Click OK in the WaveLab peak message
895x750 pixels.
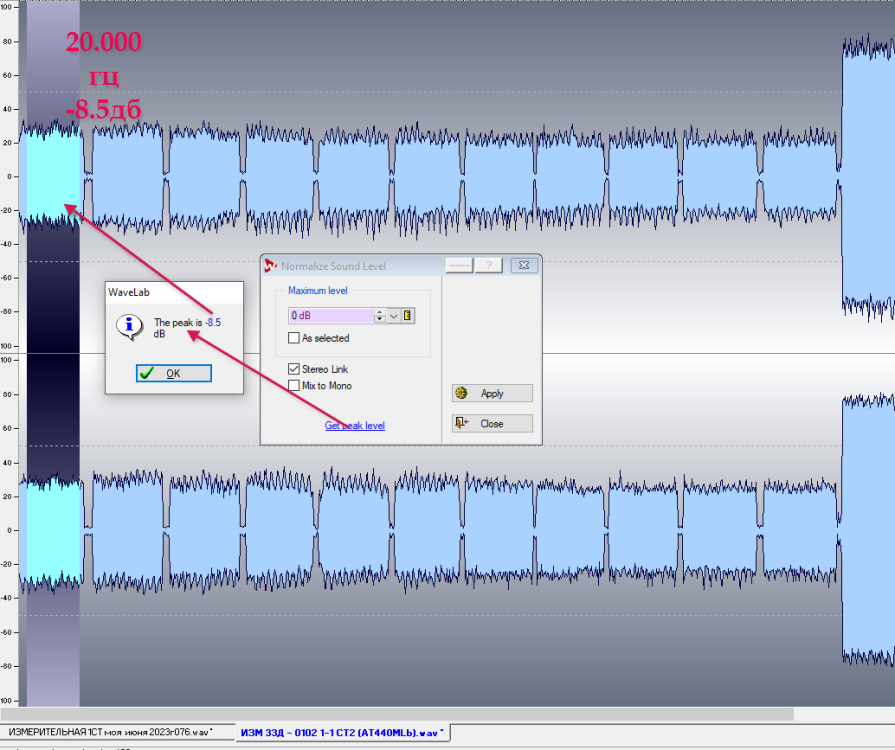click(x=173, y=373)
